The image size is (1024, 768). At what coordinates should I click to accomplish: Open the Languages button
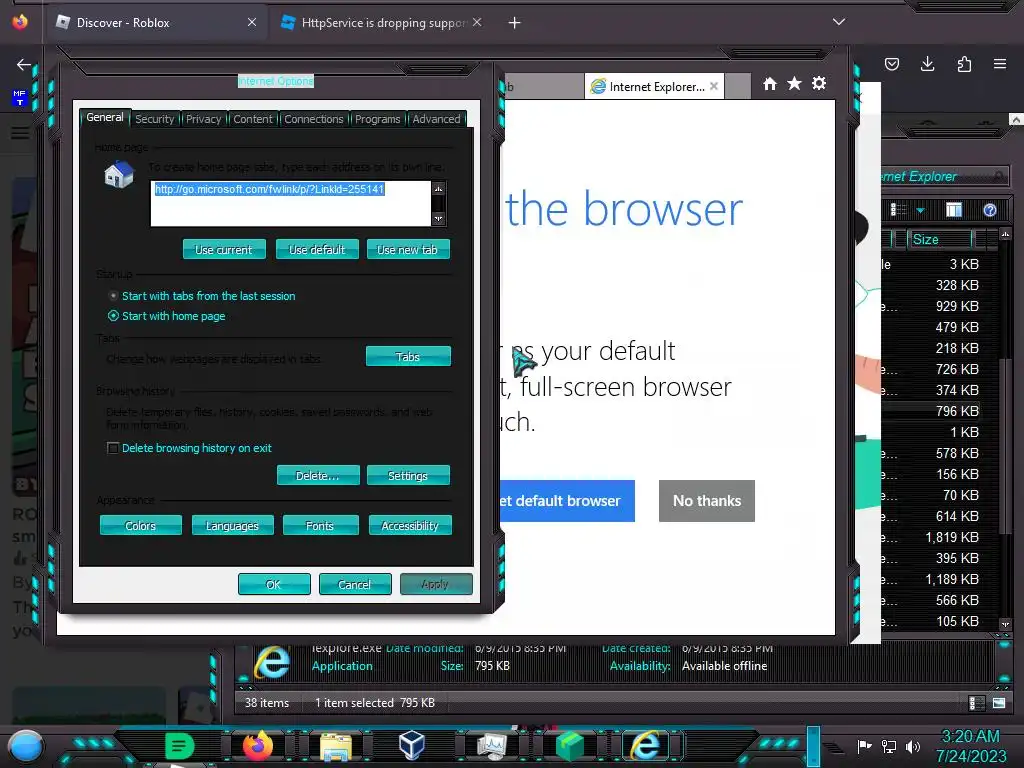pyautogui.click(x=232, y=525)
